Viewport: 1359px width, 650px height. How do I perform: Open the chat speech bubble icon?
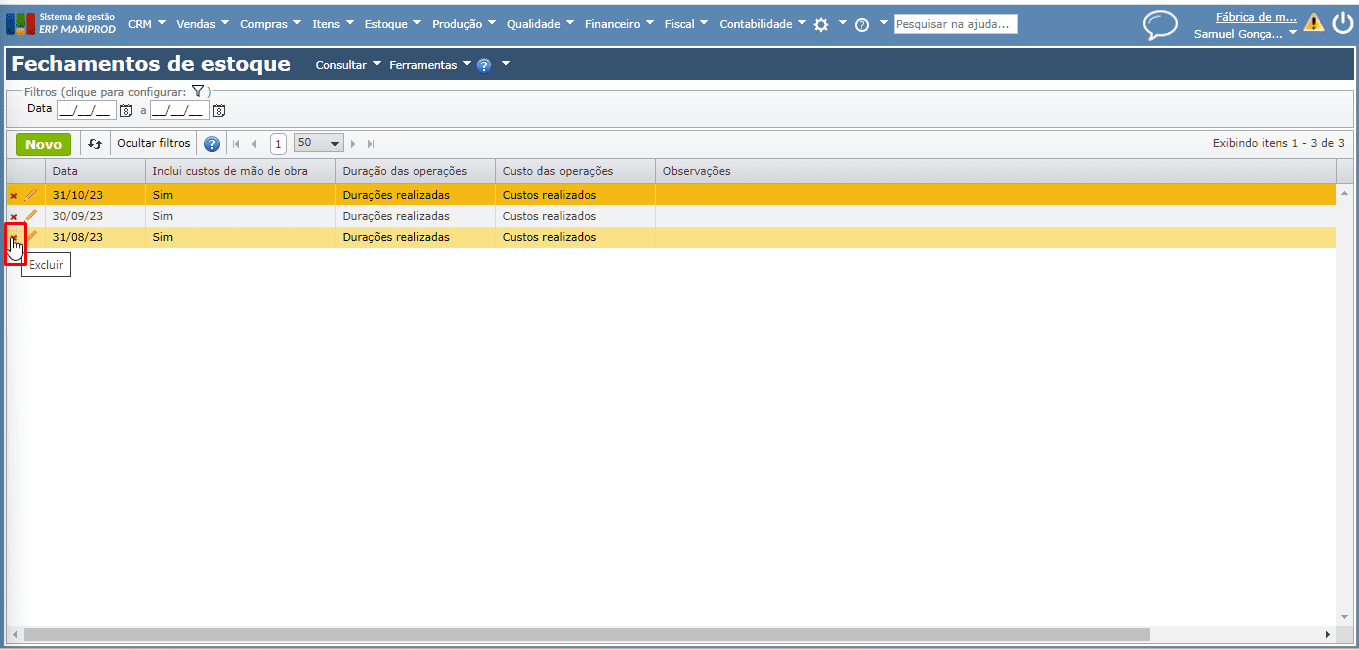coord(1160,25)
